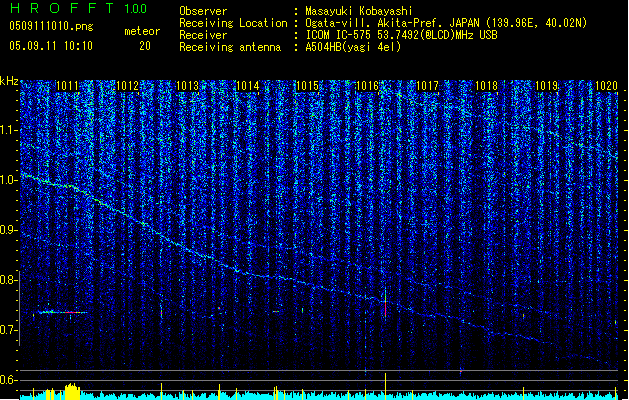Image resolution: width=629 pixels, height=400 pixels.
Task: Click the 0.7 frequency axis label
Action: tap(9, 330)
